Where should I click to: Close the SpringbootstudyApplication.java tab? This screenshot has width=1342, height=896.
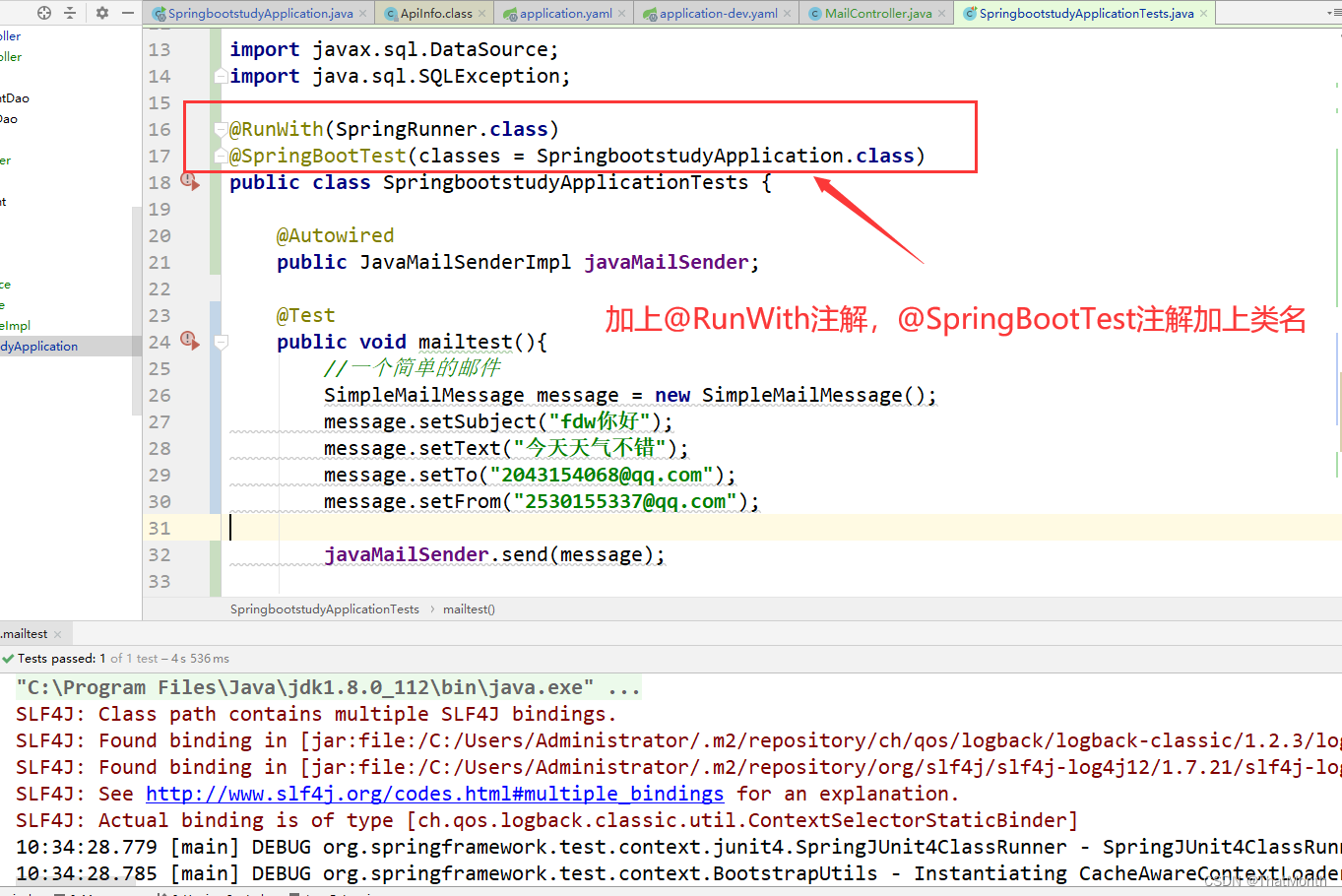(x=363, y=14)
